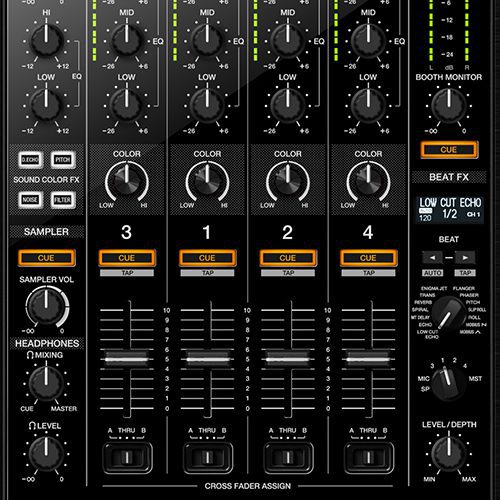Activate the FILTER sound color FX

pos(63,200)
